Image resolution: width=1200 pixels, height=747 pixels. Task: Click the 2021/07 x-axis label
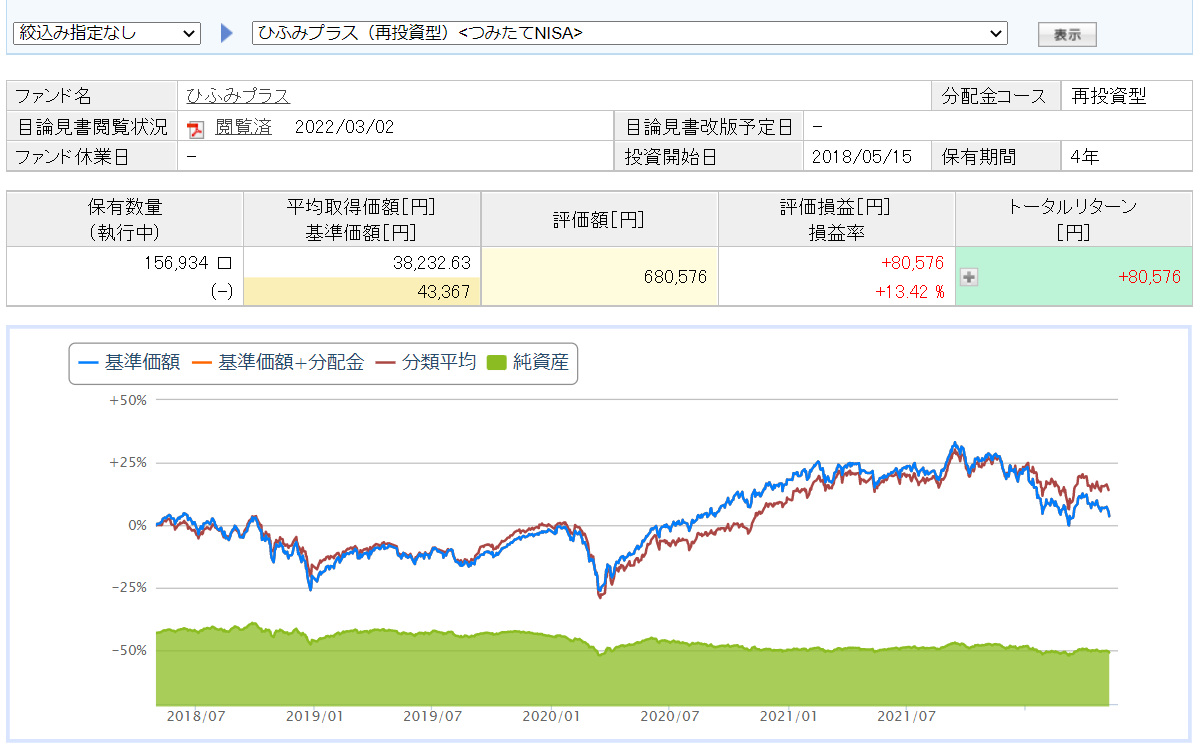(x=908, y=717)
